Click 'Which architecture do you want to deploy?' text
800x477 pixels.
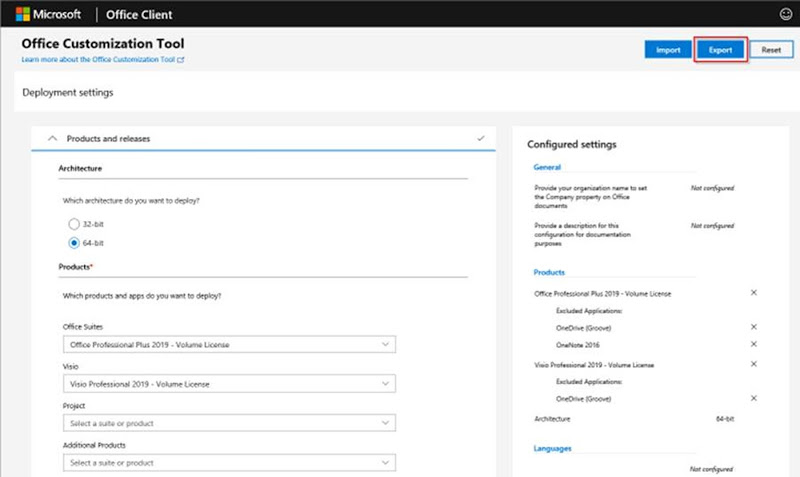coord(131,200)
